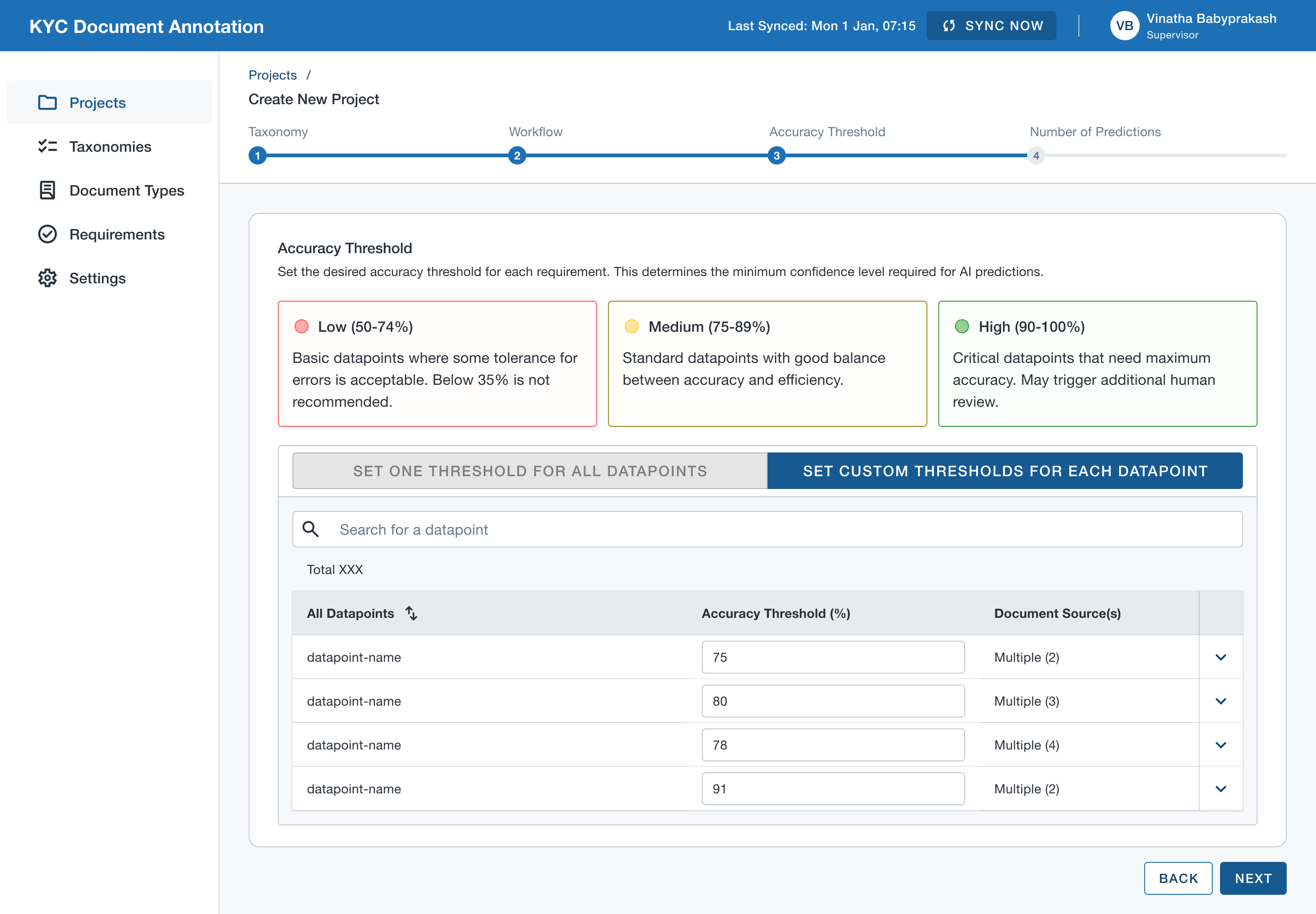Click the Requirements checkmark circle icon
Image resolution: width=1316 pixels, height=914 pixels.
[47, 234]
